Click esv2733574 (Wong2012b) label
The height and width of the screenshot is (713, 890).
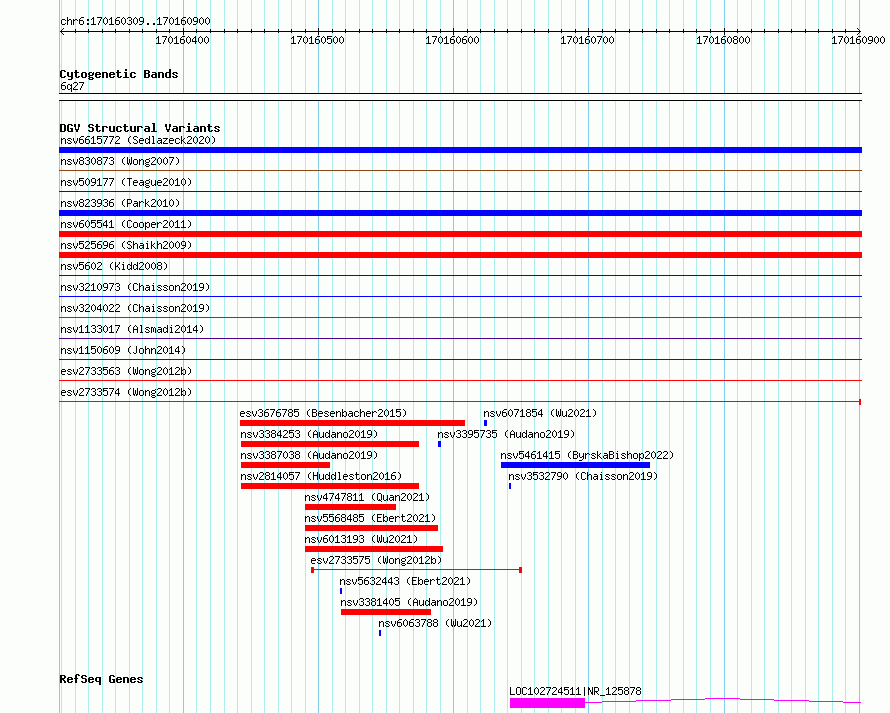tap(126, 392)
